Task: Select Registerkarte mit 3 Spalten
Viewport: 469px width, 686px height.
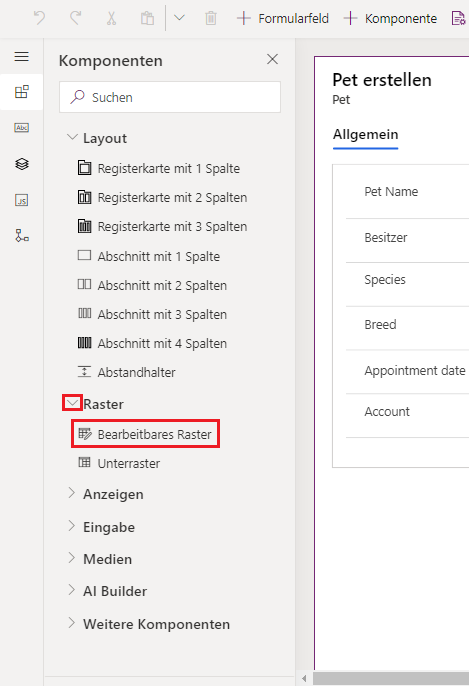Action: (163, 227)
